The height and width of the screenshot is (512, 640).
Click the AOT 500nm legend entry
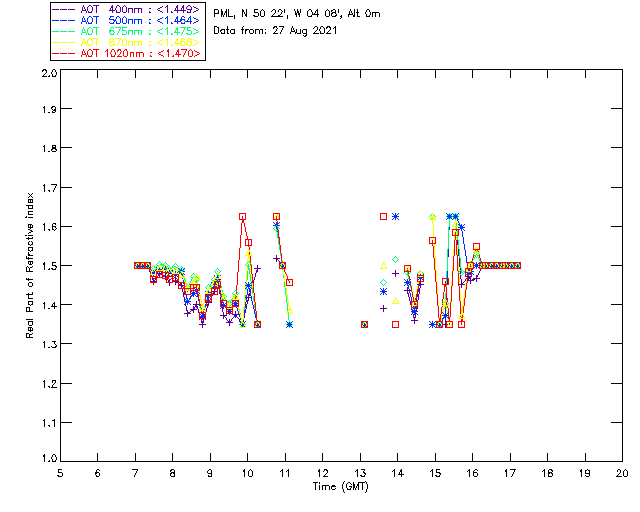click(x=126, y=20)
